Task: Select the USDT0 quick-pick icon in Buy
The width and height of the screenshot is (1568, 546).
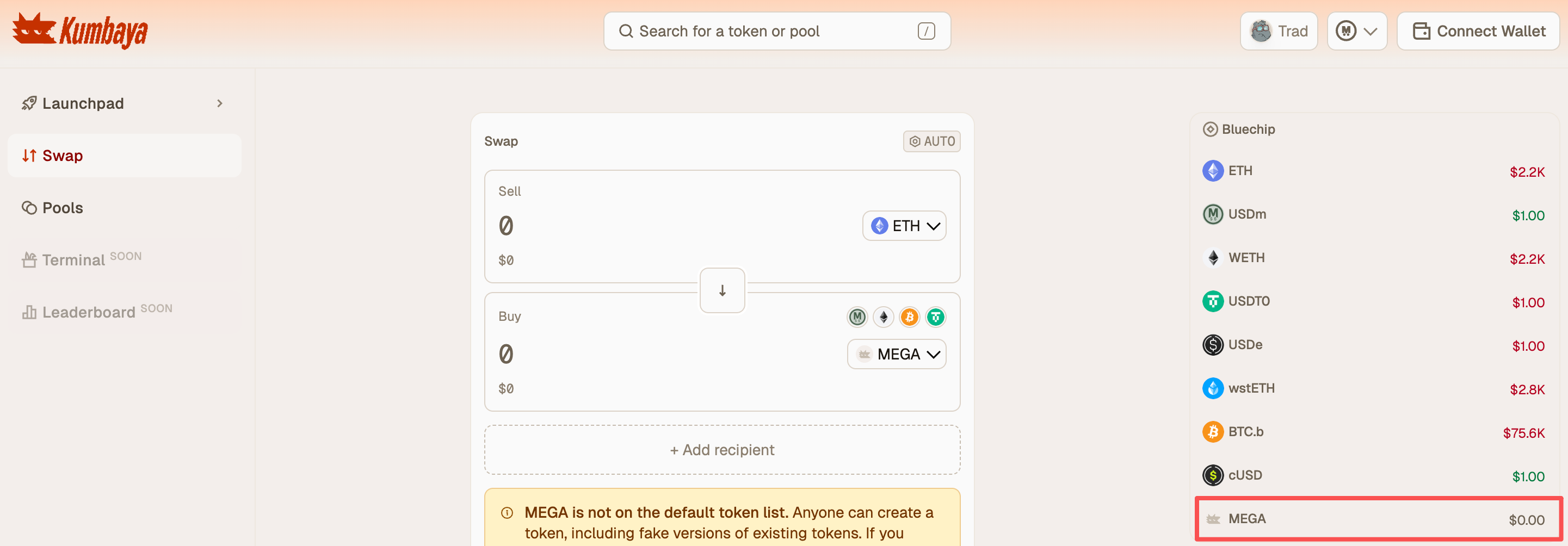Action: coord(936,317)
